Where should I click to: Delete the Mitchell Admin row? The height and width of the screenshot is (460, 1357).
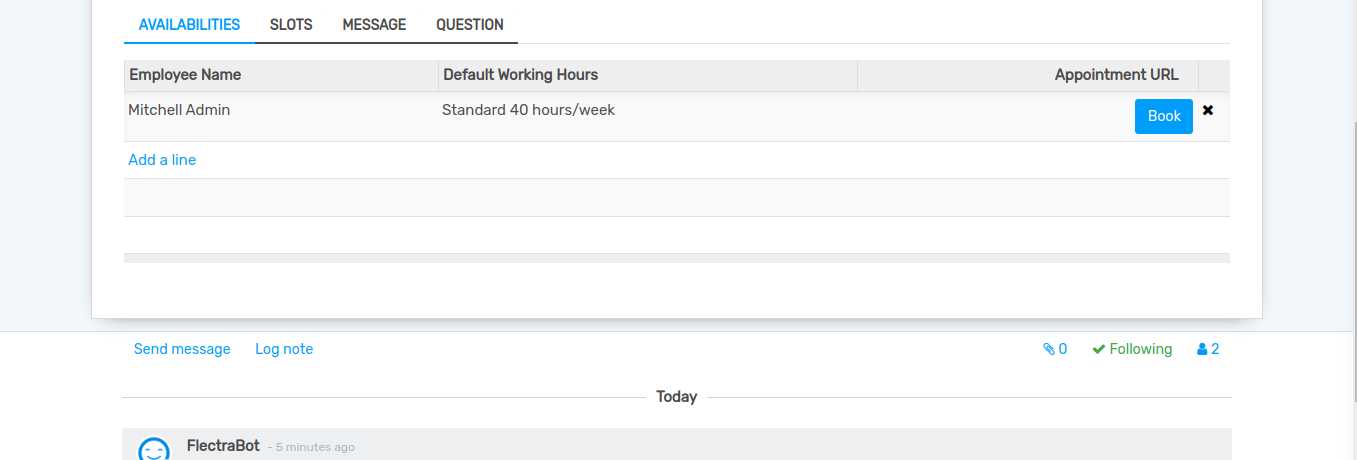click(1208, 111)
